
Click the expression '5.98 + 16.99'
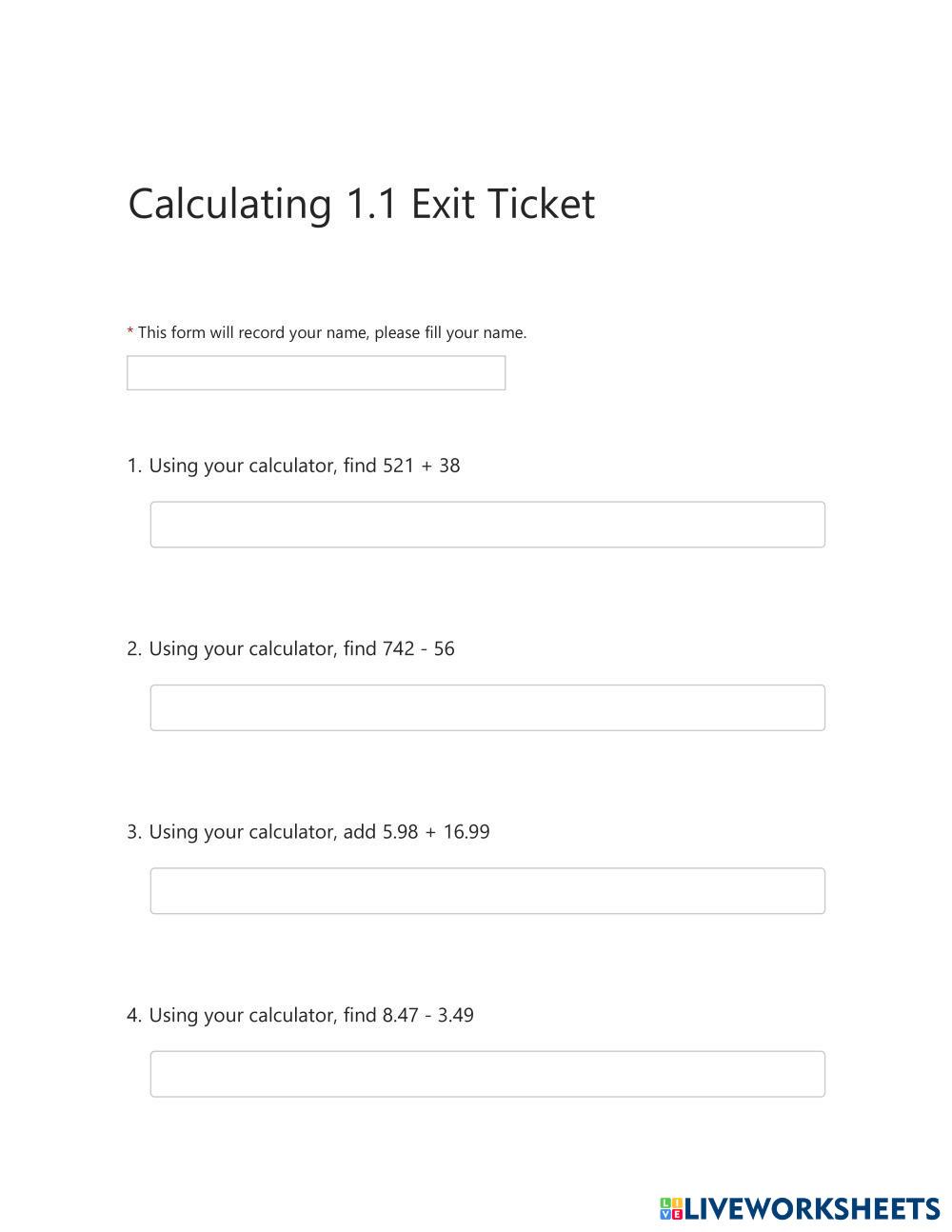436,831
